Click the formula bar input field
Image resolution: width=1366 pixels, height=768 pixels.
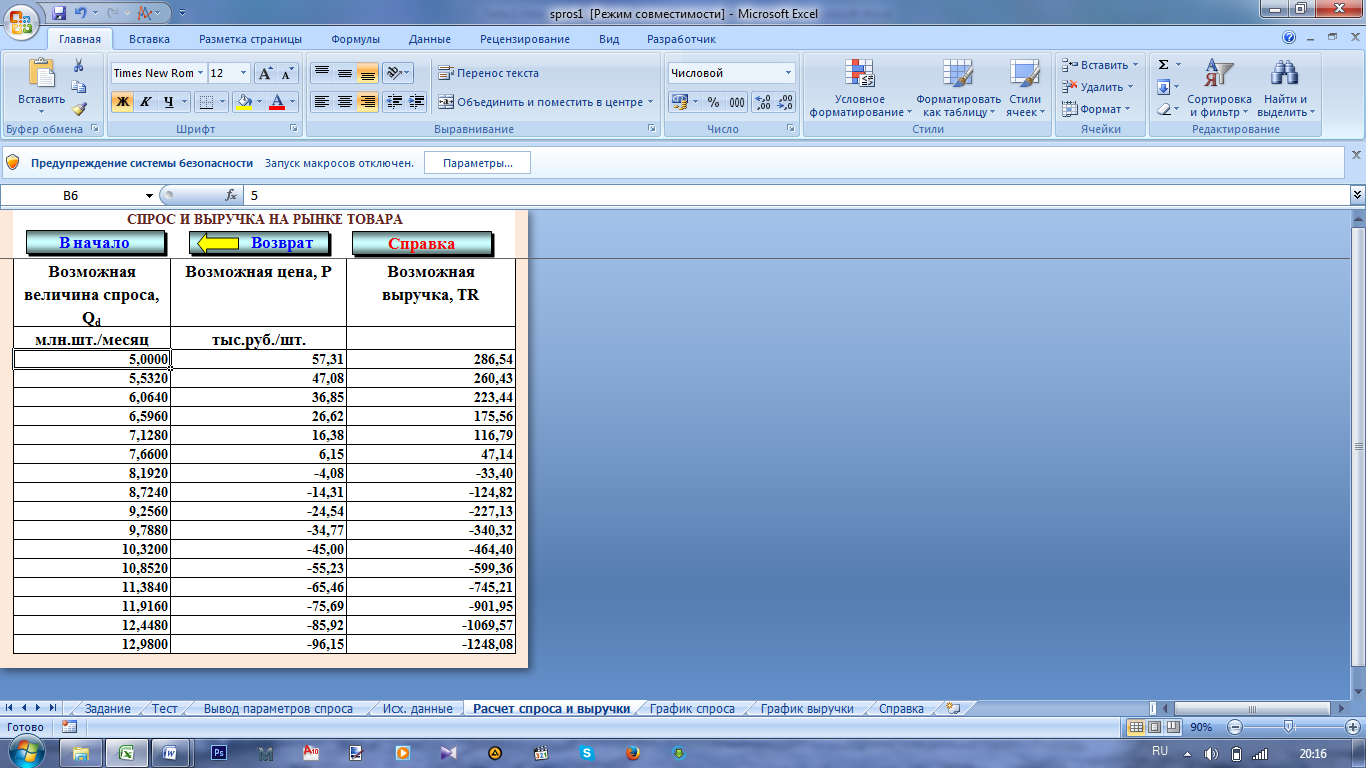[x=795, y=196]
